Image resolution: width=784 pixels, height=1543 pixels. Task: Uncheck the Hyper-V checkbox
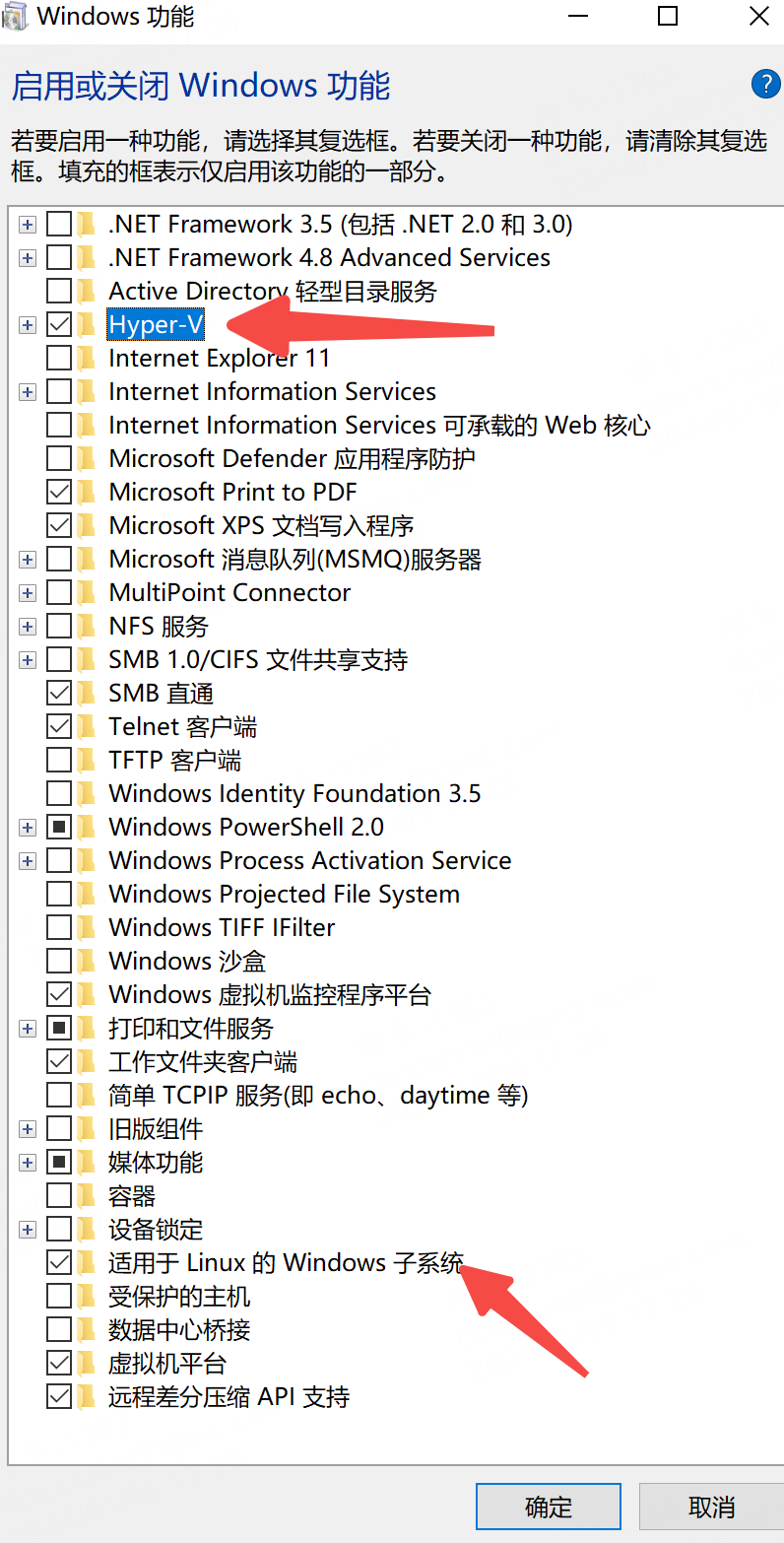(59, 324)
